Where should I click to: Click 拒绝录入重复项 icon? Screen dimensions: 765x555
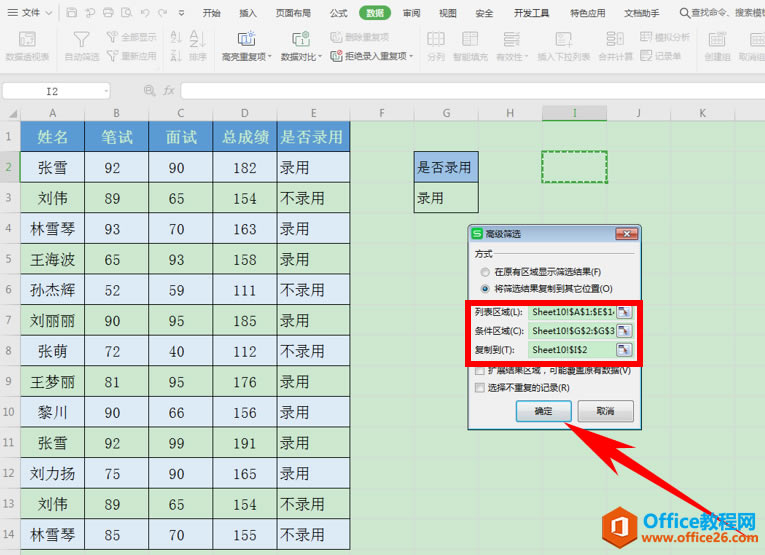[x=336, y=56]
